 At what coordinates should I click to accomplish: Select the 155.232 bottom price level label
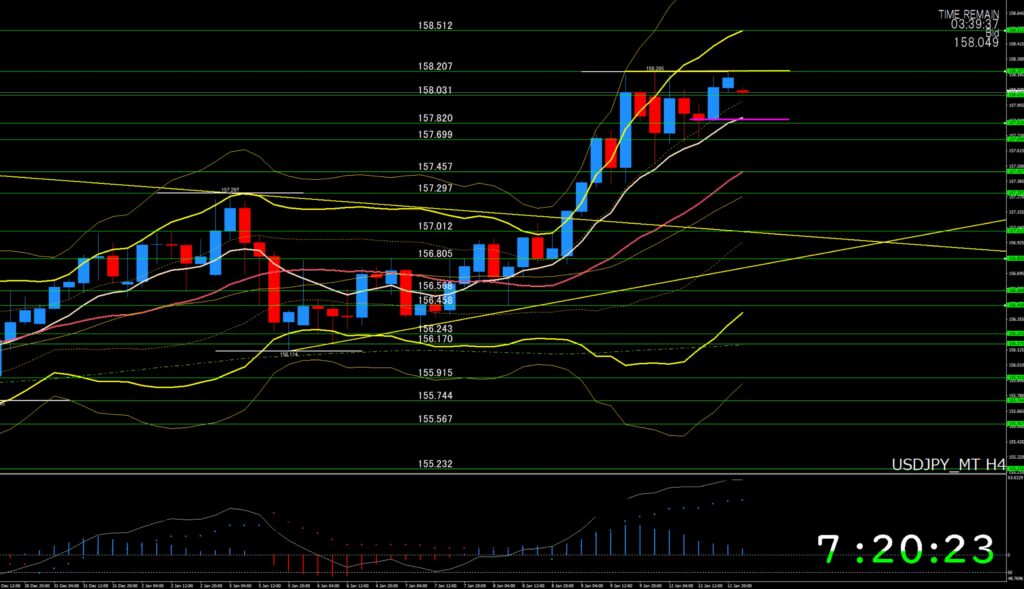point(436,464)
